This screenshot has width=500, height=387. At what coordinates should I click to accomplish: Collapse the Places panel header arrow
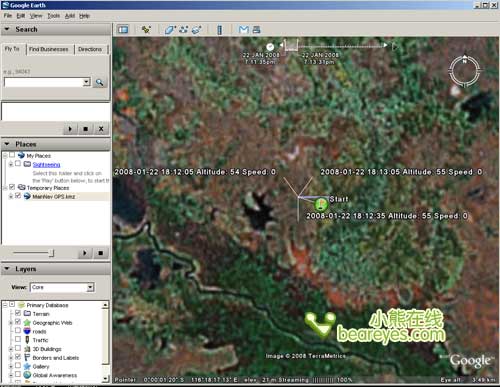click(x=7, y=144)
